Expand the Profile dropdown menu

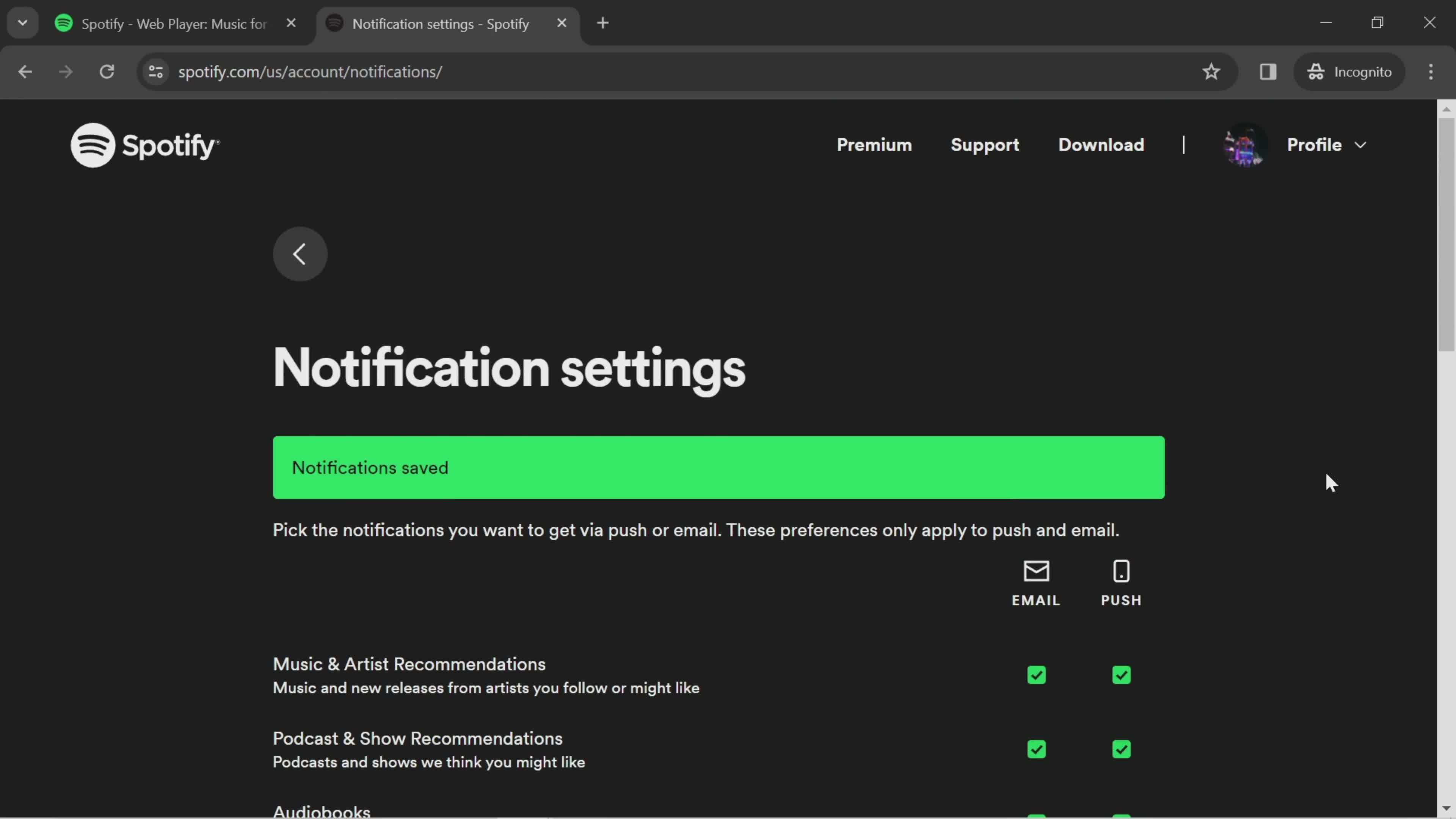(x=1326, y=144)
